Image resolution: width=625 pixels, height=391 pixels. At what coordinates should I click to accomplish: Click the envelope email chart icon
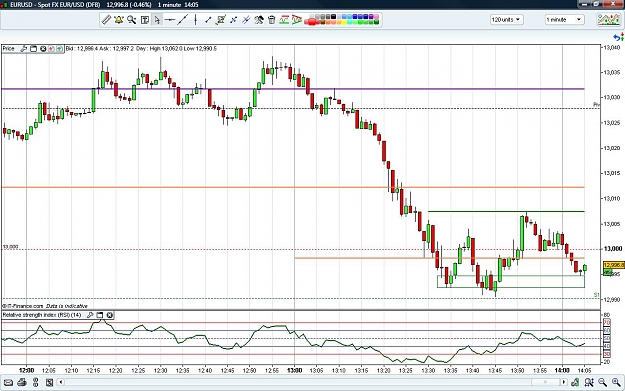pos(8,383)
